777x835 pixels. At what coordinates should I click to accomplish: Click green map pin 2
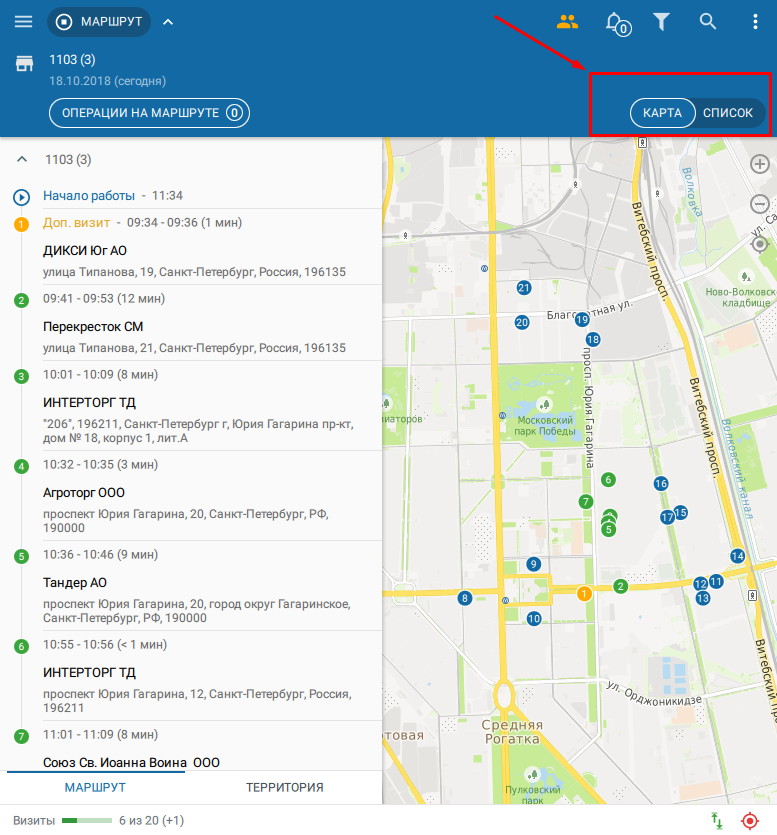[620, 586]
